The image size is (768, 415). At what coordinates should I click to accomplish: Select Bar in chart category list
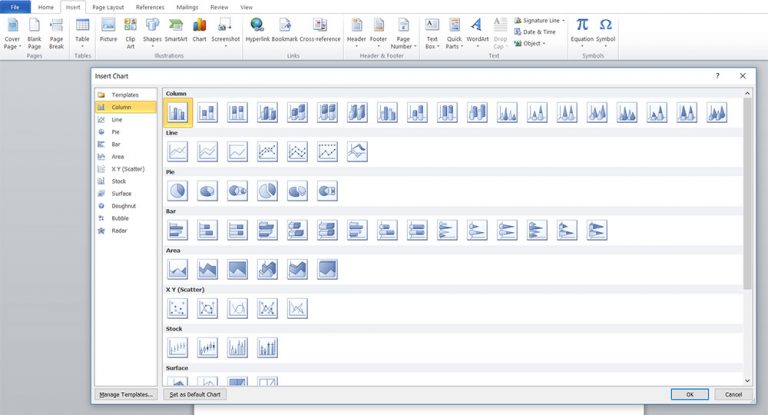(116, 144)
